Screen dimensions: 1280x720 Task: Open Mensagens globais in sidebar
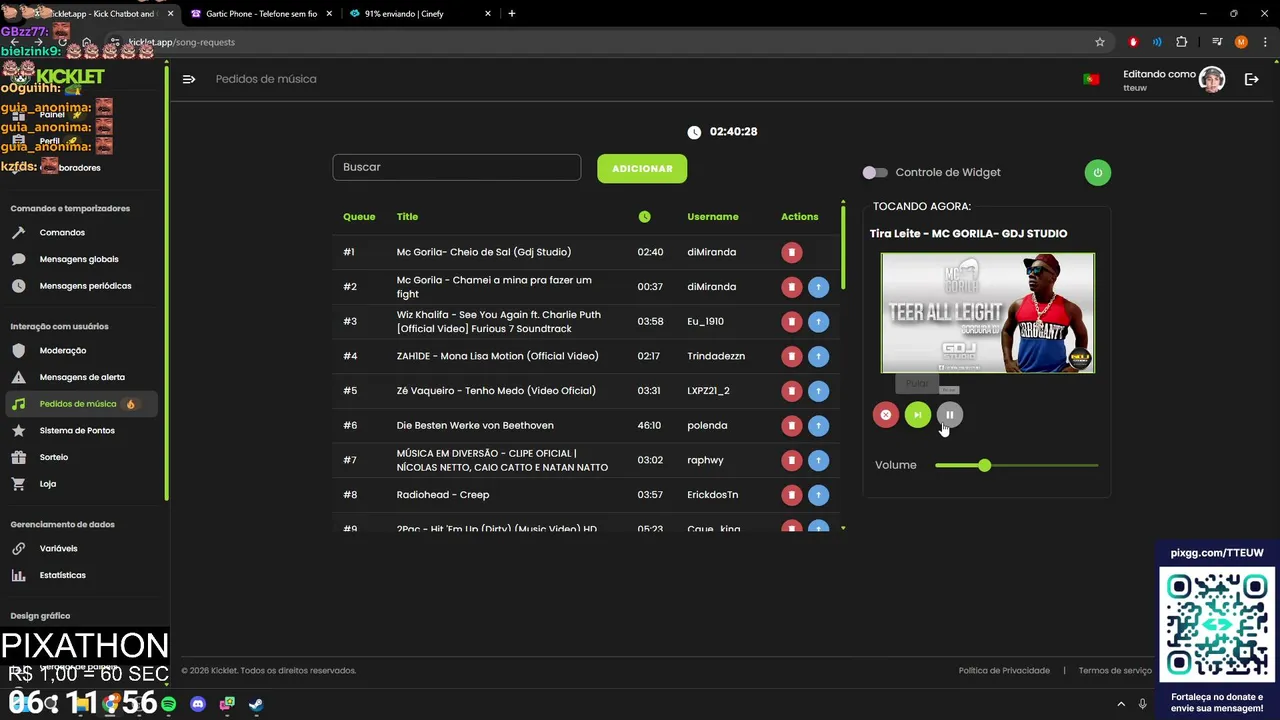click(x=78, y=259)
